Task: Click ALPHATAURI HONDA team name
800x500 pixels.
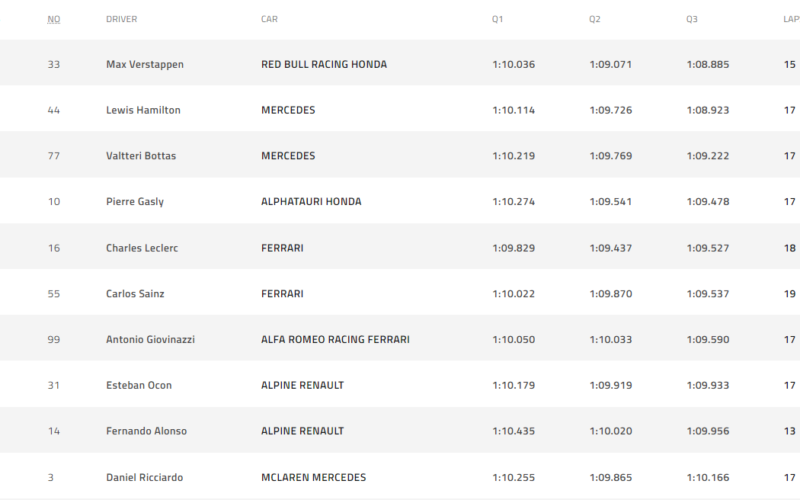Action: (x=311, y=202)
